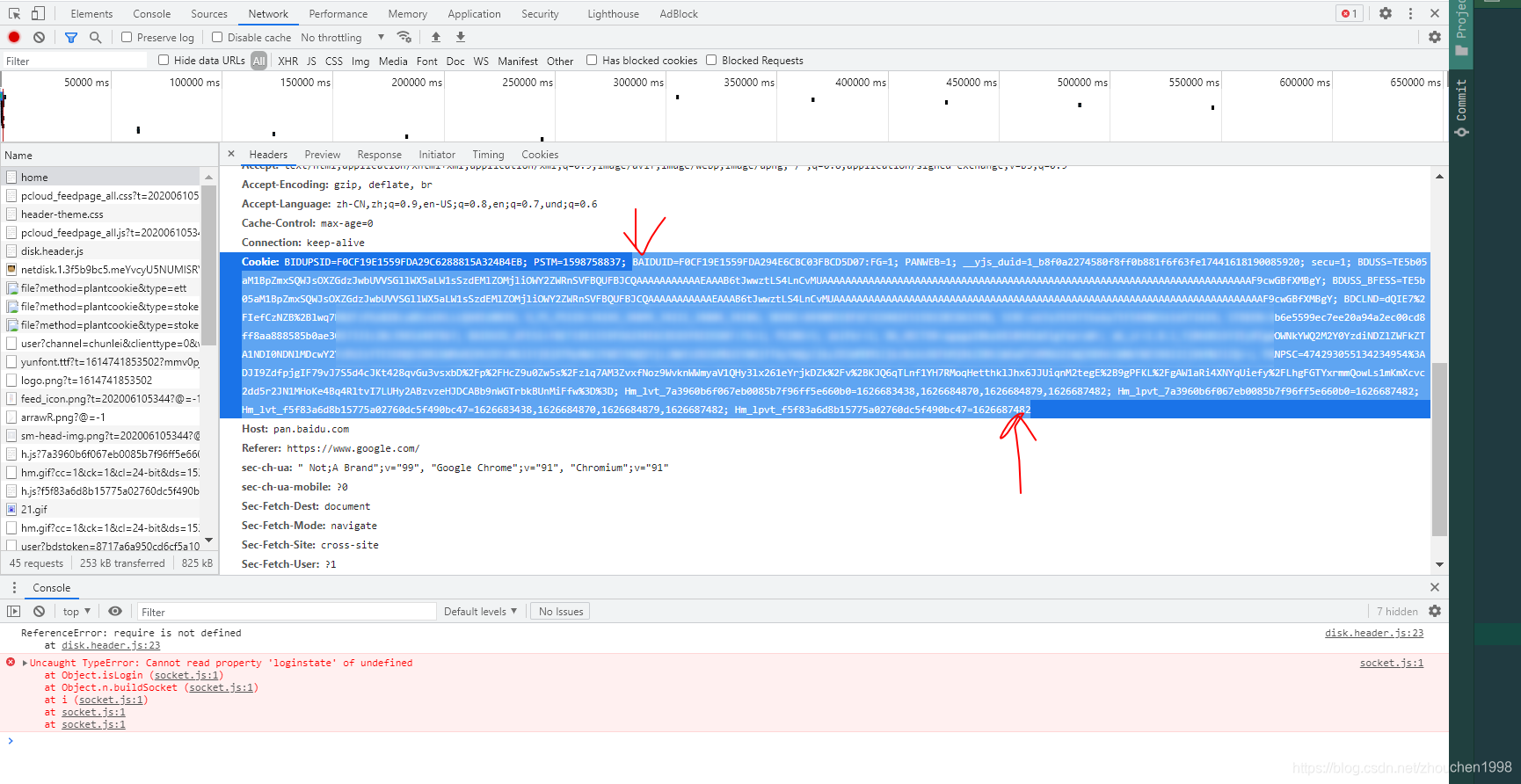Expand the Uncaught TypeError stack trace
The image size is (1521, 784).
[25, 663]
